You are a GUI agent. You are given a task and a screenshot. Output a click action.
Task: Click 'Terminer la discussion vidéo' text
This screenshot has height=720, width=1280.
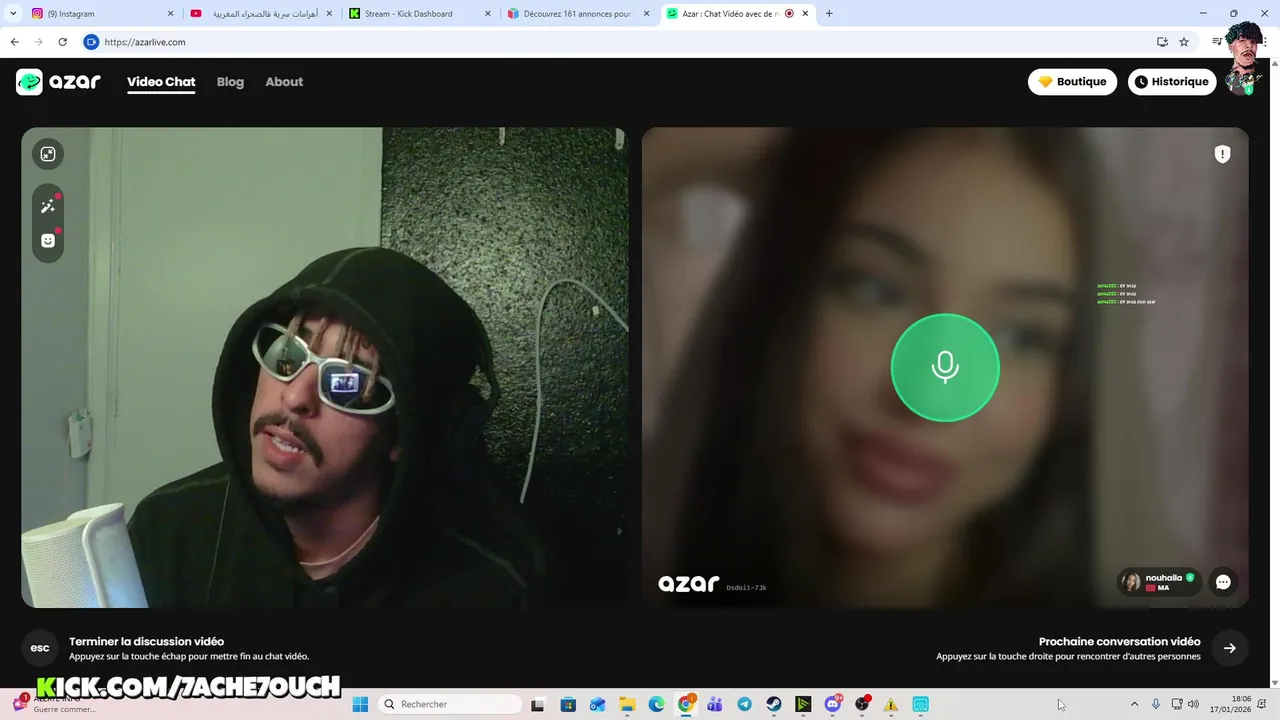click(146, 642)
